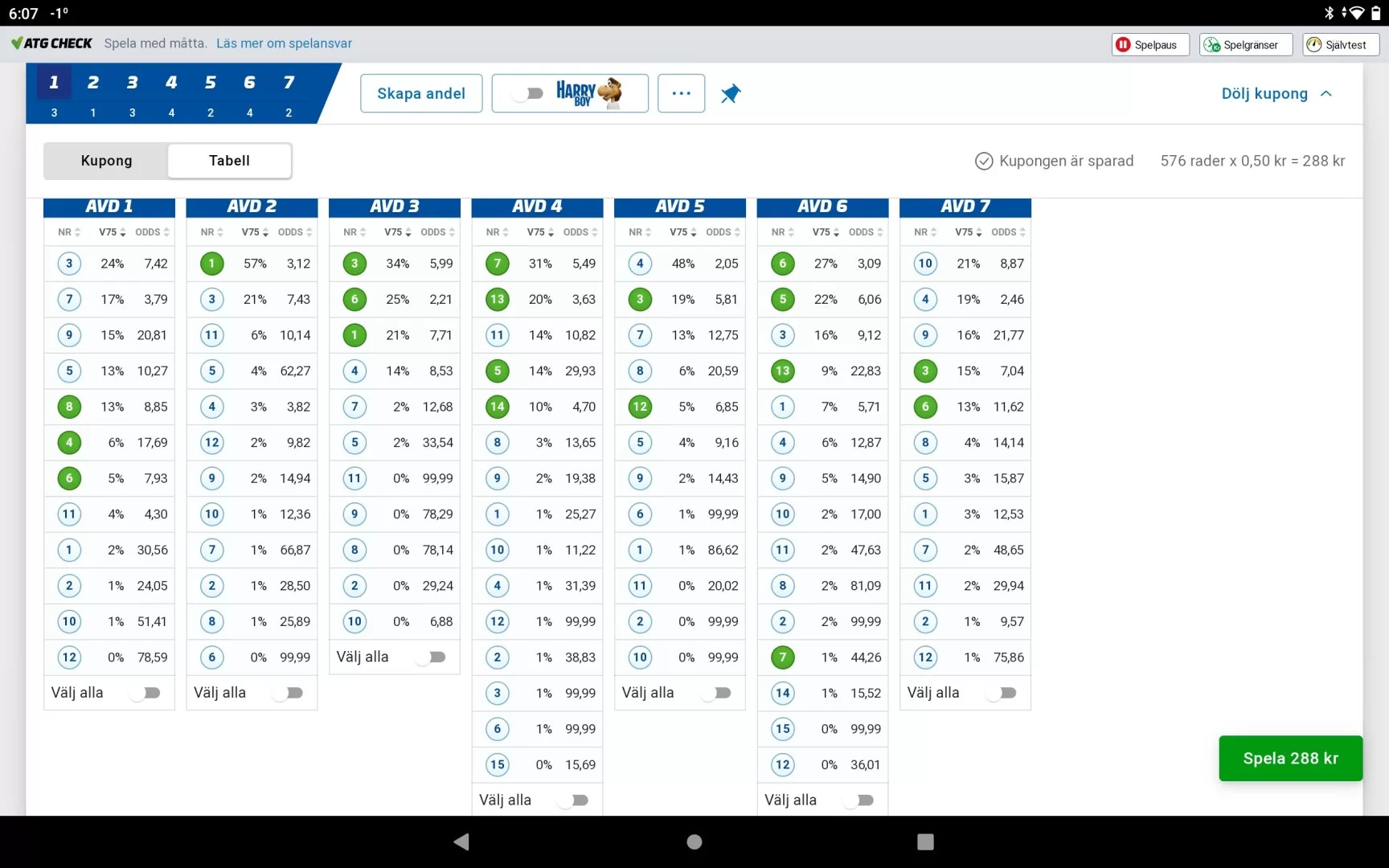Collapse the coupon via 'Dölj kupong' chevron
Screen dimensions: 1389x868
click(1326, 94)
